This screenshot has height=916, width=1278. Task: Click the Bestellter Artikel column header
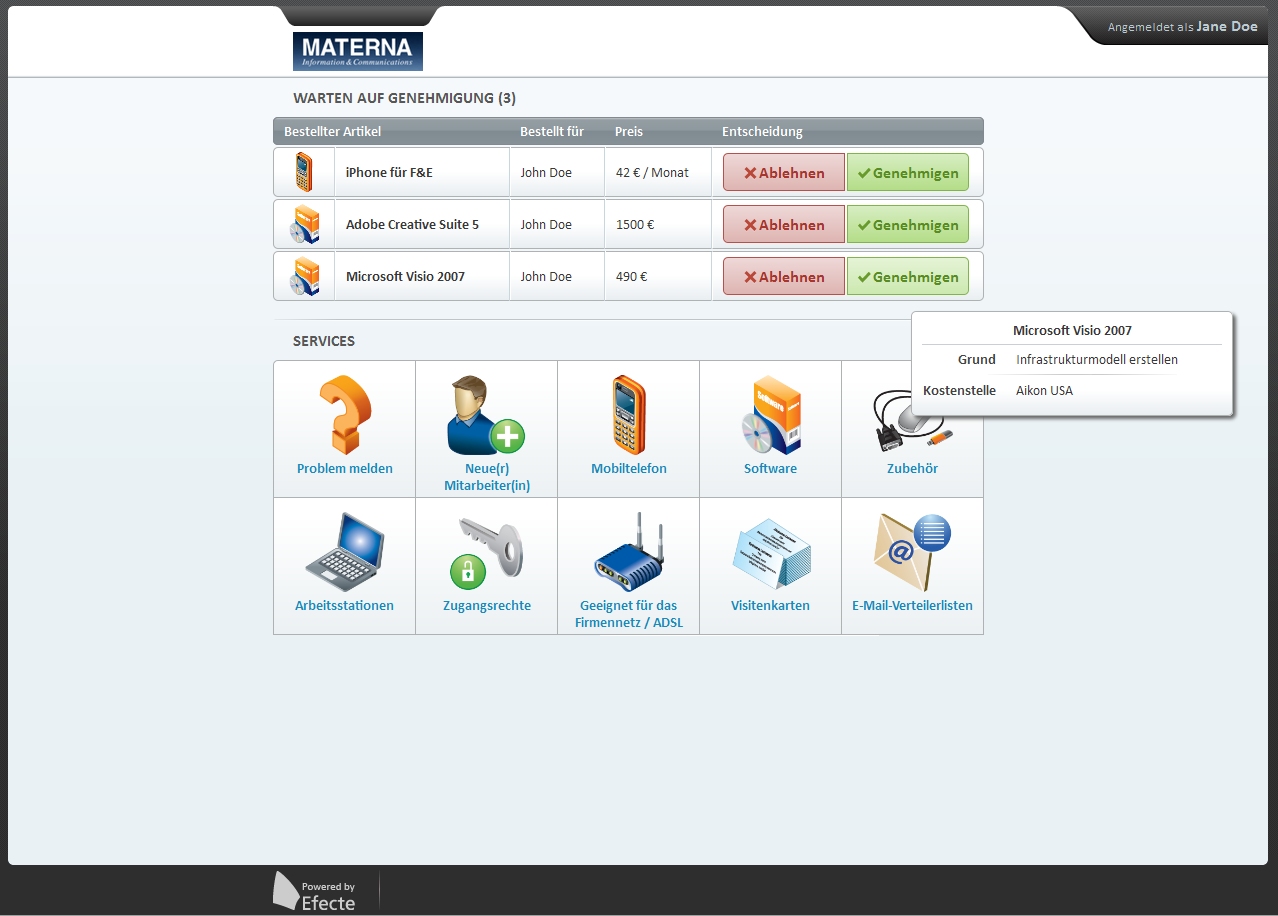pos(332,131)
